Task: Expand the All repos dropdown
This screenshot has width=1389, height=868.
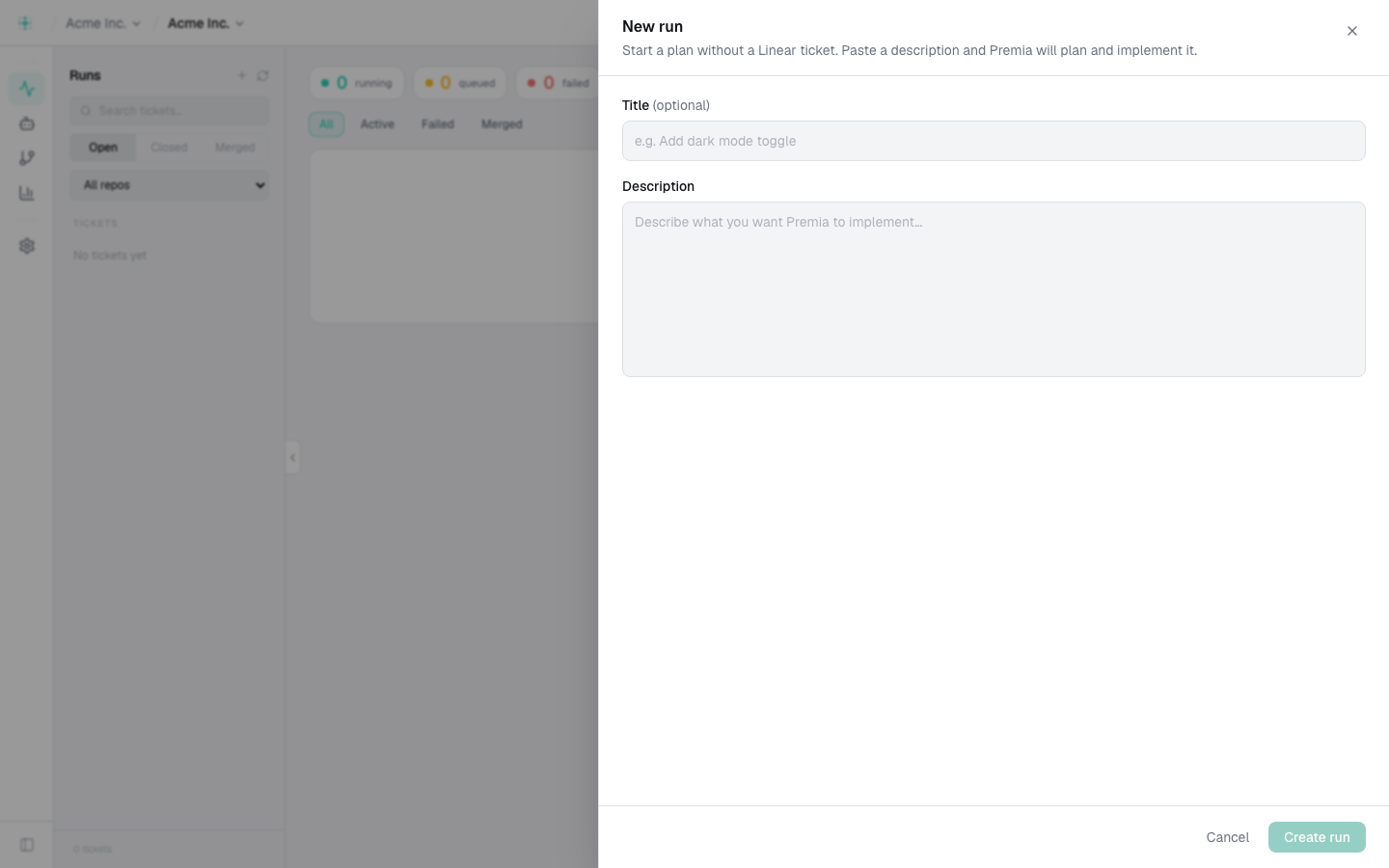Action: pos(169,185)
